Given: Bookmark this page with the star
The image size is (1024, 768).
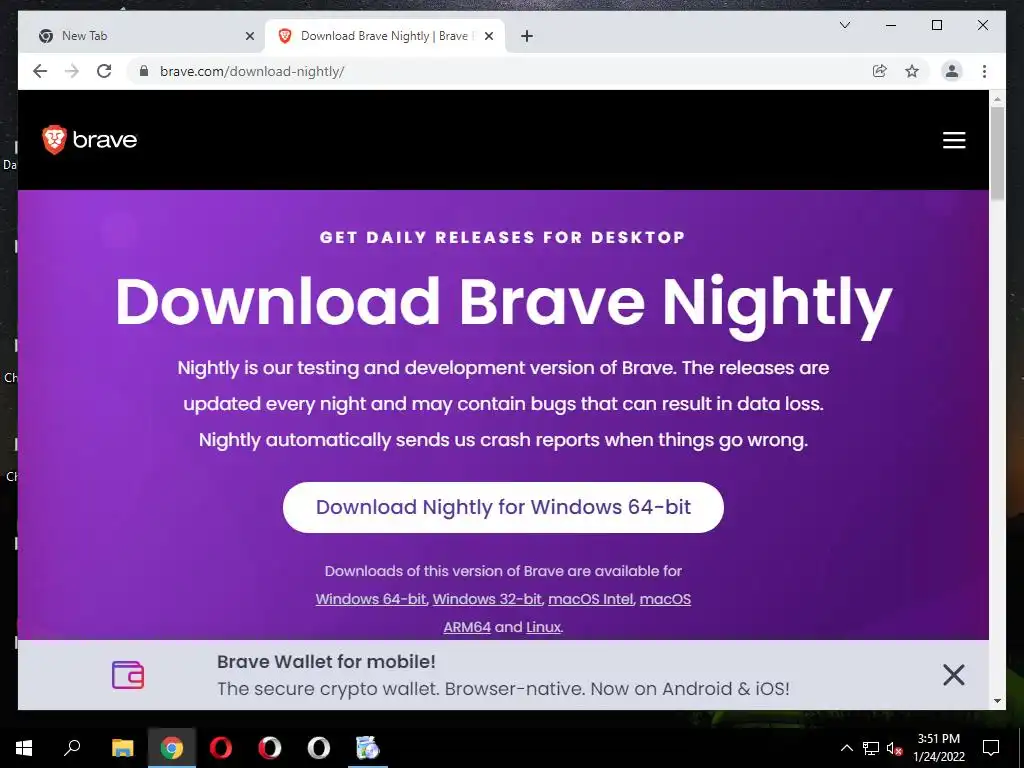Looking at the screenshot, I should [x=912, y=71].
